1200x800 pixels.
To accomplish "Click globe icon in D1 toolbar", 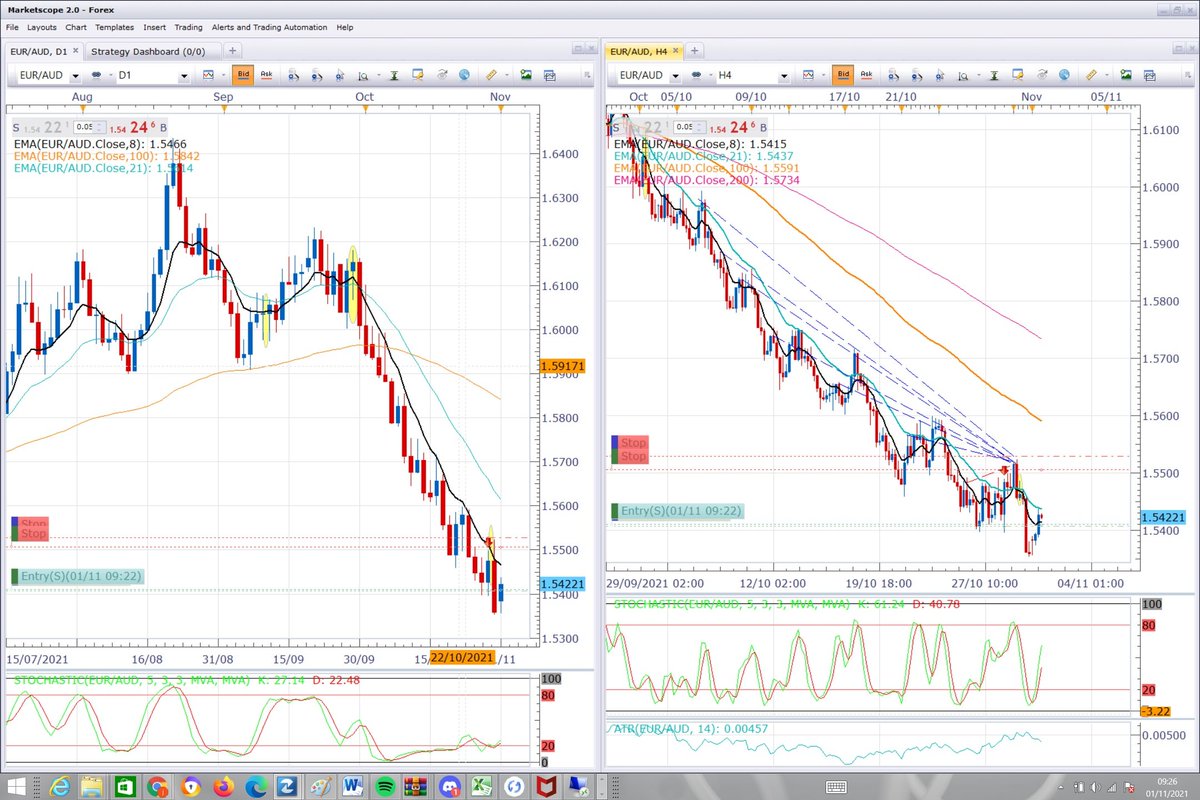I will (x=464, y=75).
